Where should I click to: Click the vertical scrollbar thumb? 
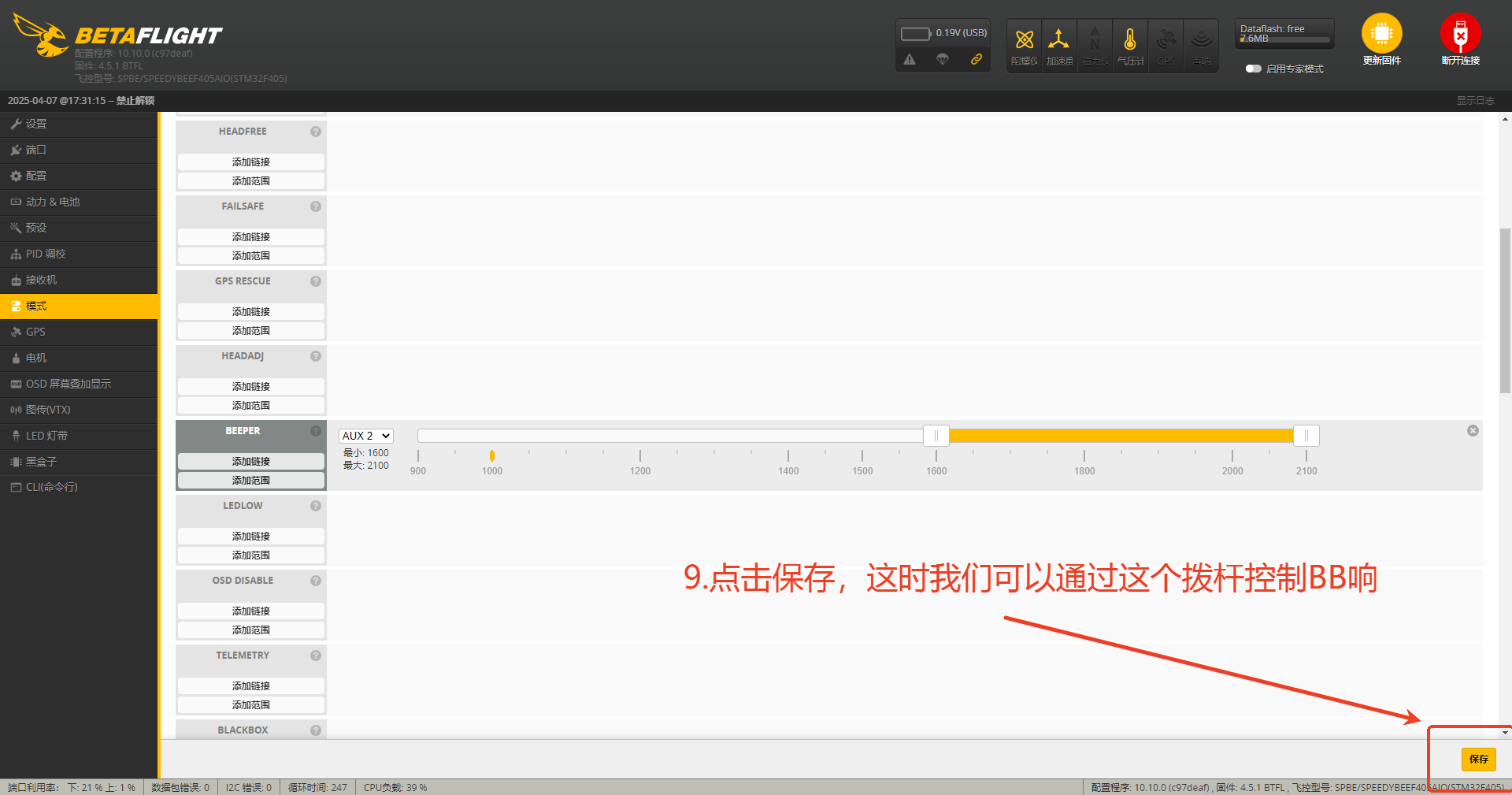click(x=1505, y=310)
